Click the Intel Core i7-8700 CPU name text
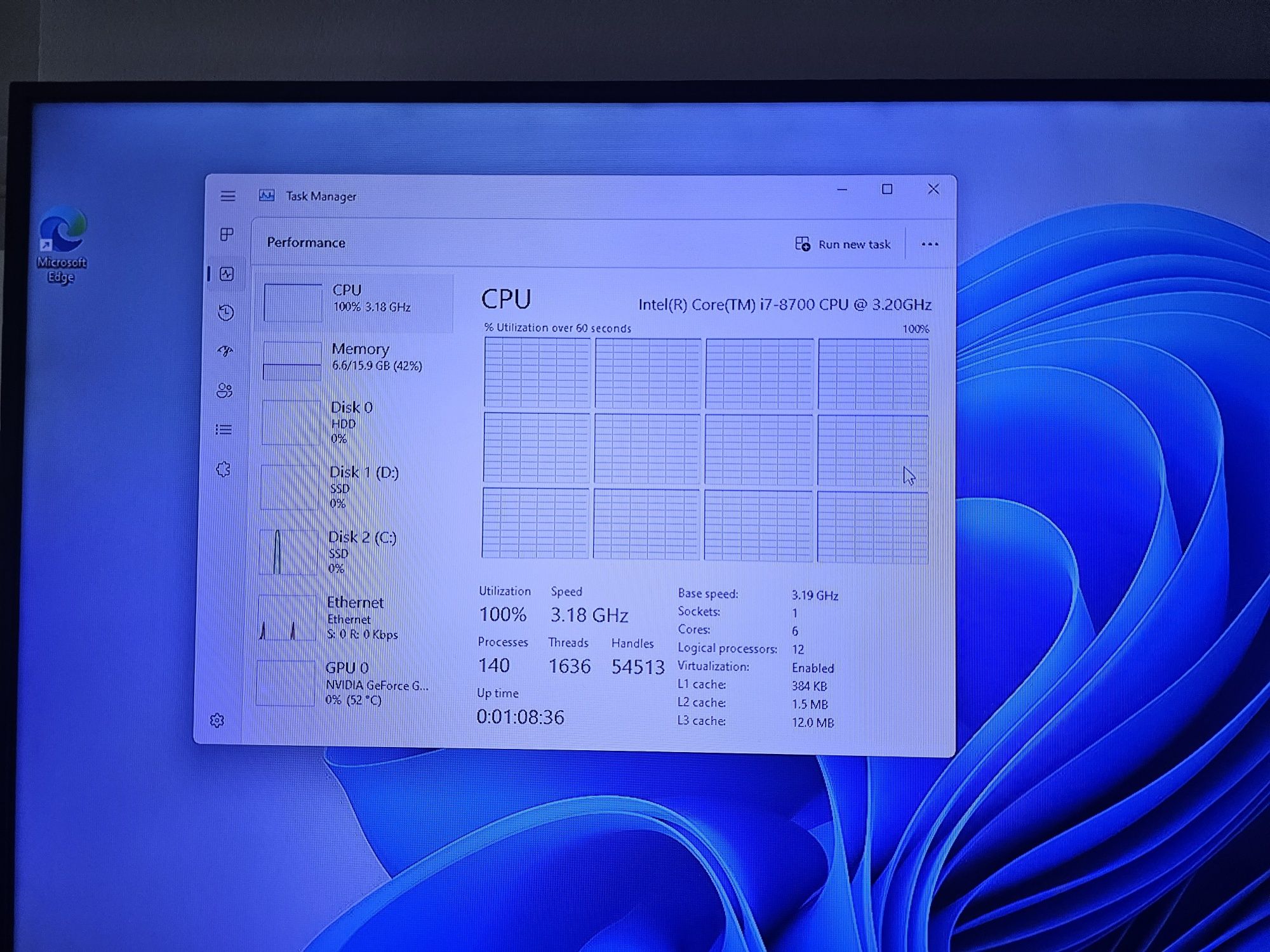 [x=785, y=305]
